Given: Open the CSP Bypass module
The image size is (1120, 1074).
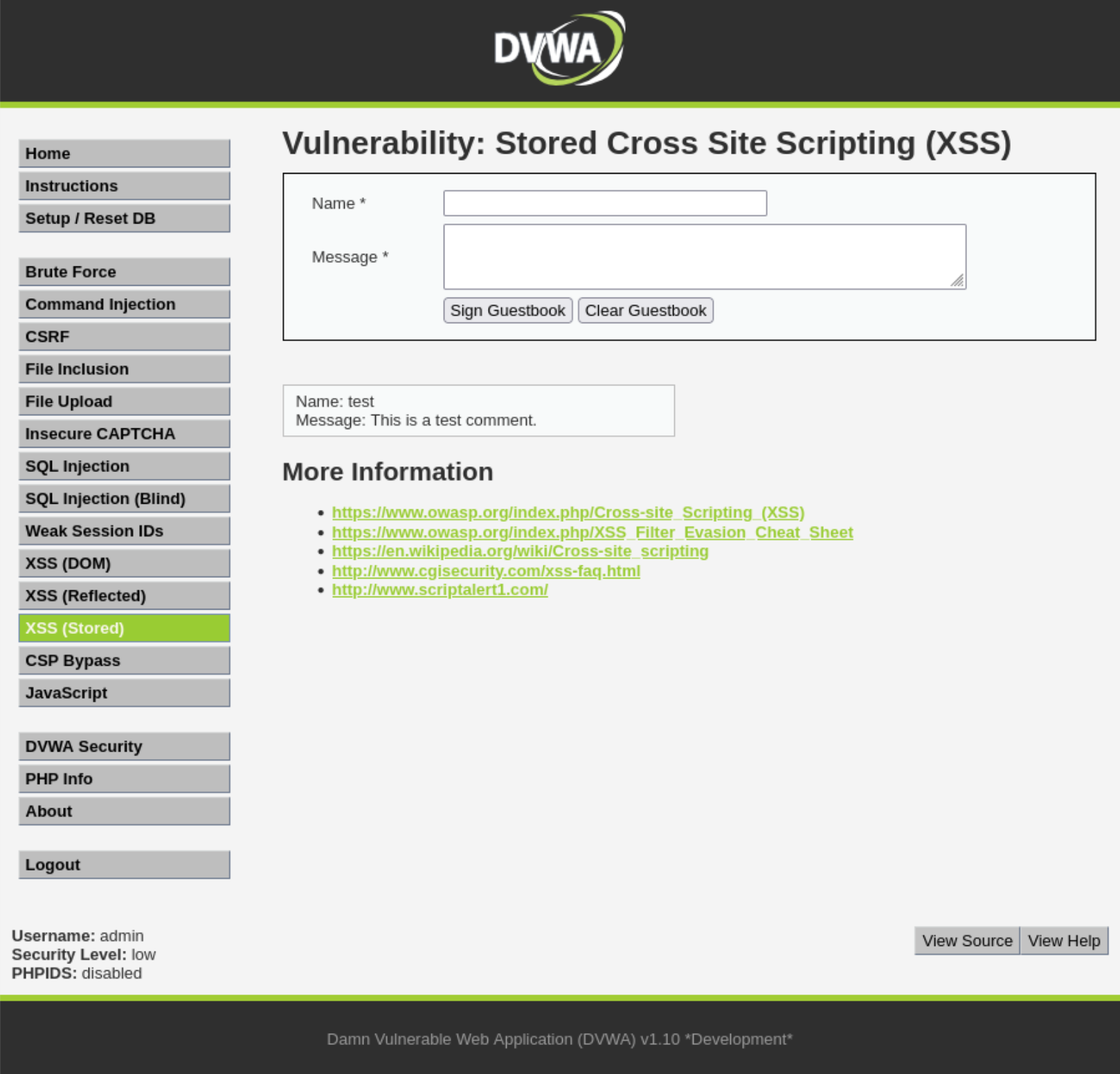Looking at the screenshot, I should [125, 661].
